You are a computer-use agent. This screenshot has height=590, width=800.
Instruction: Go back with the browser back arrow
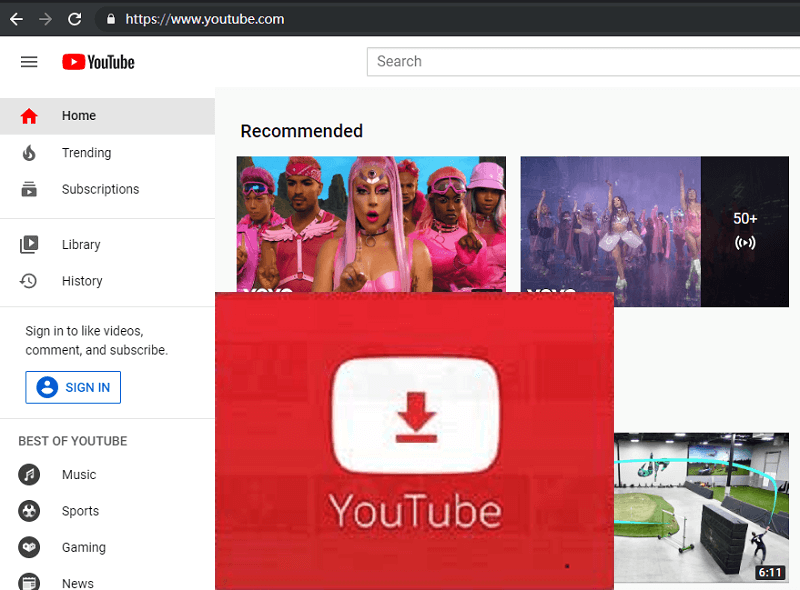16,19
